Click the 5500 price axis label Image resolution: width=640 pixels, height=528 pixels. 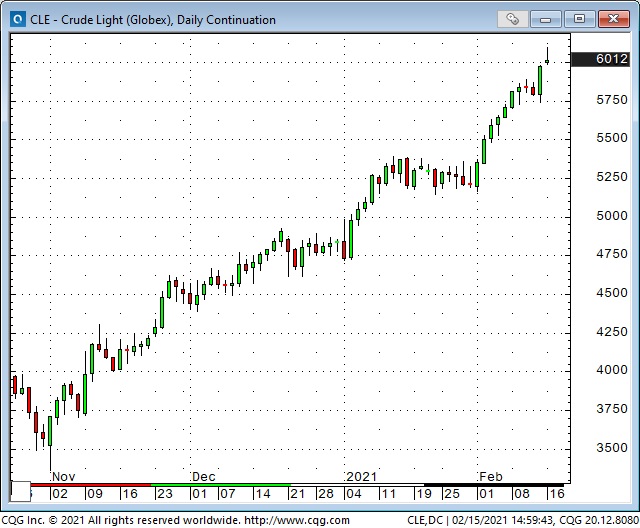pos(611,138)
